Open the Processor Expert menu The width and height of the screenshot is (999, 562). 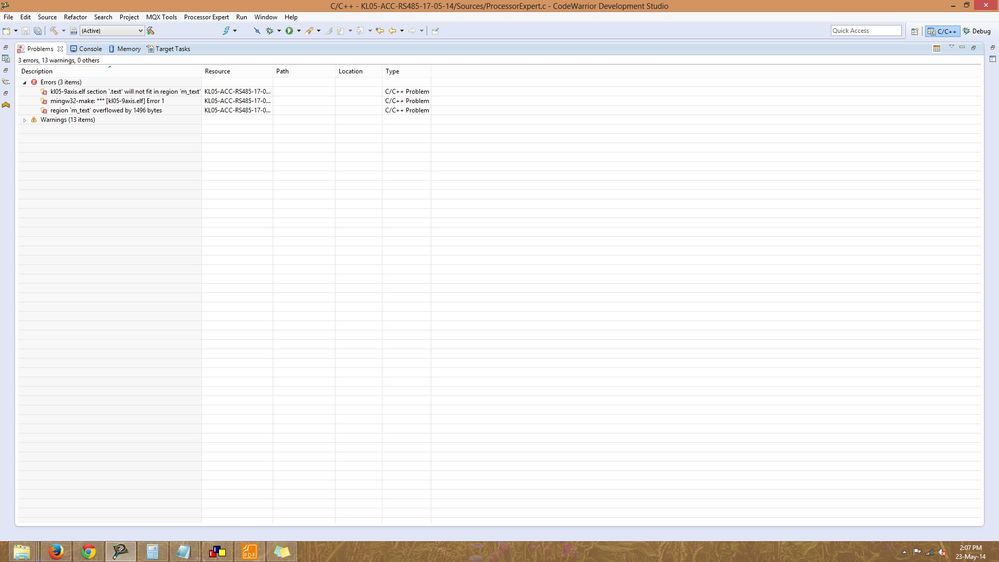(x=206, y=17)
